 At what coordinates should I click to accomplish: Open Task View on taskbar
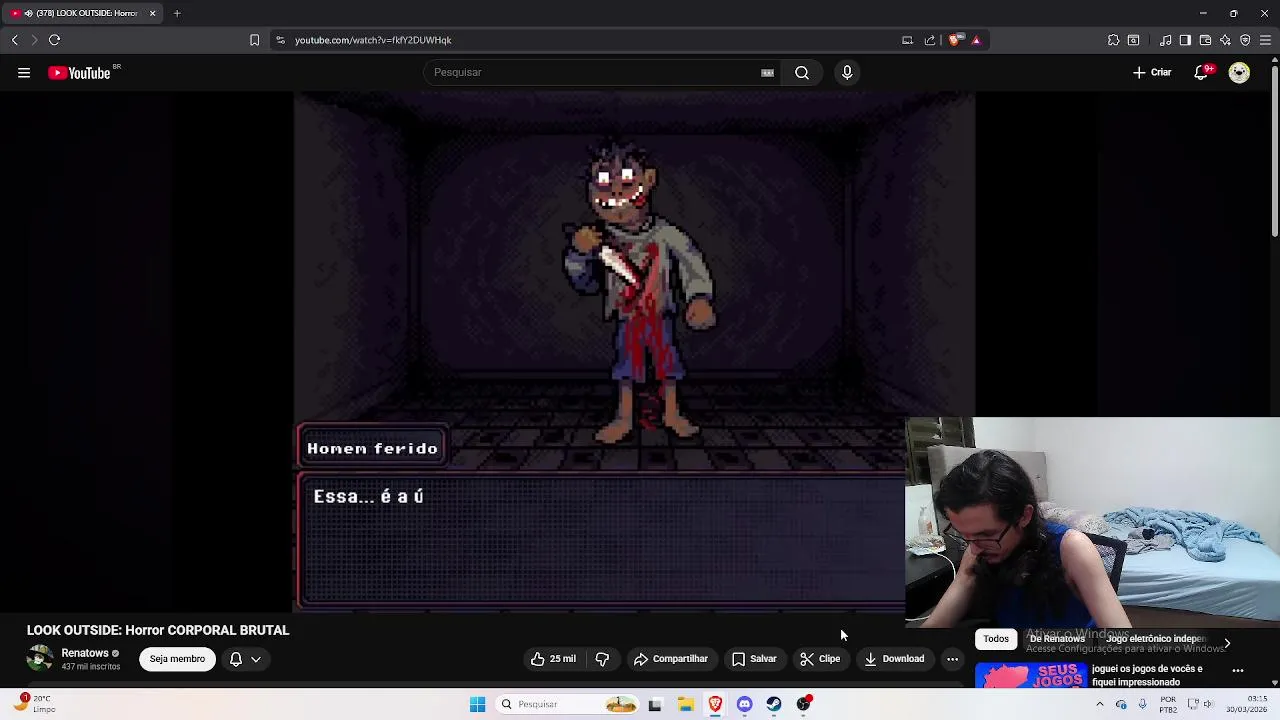click(x=655, y=705)
